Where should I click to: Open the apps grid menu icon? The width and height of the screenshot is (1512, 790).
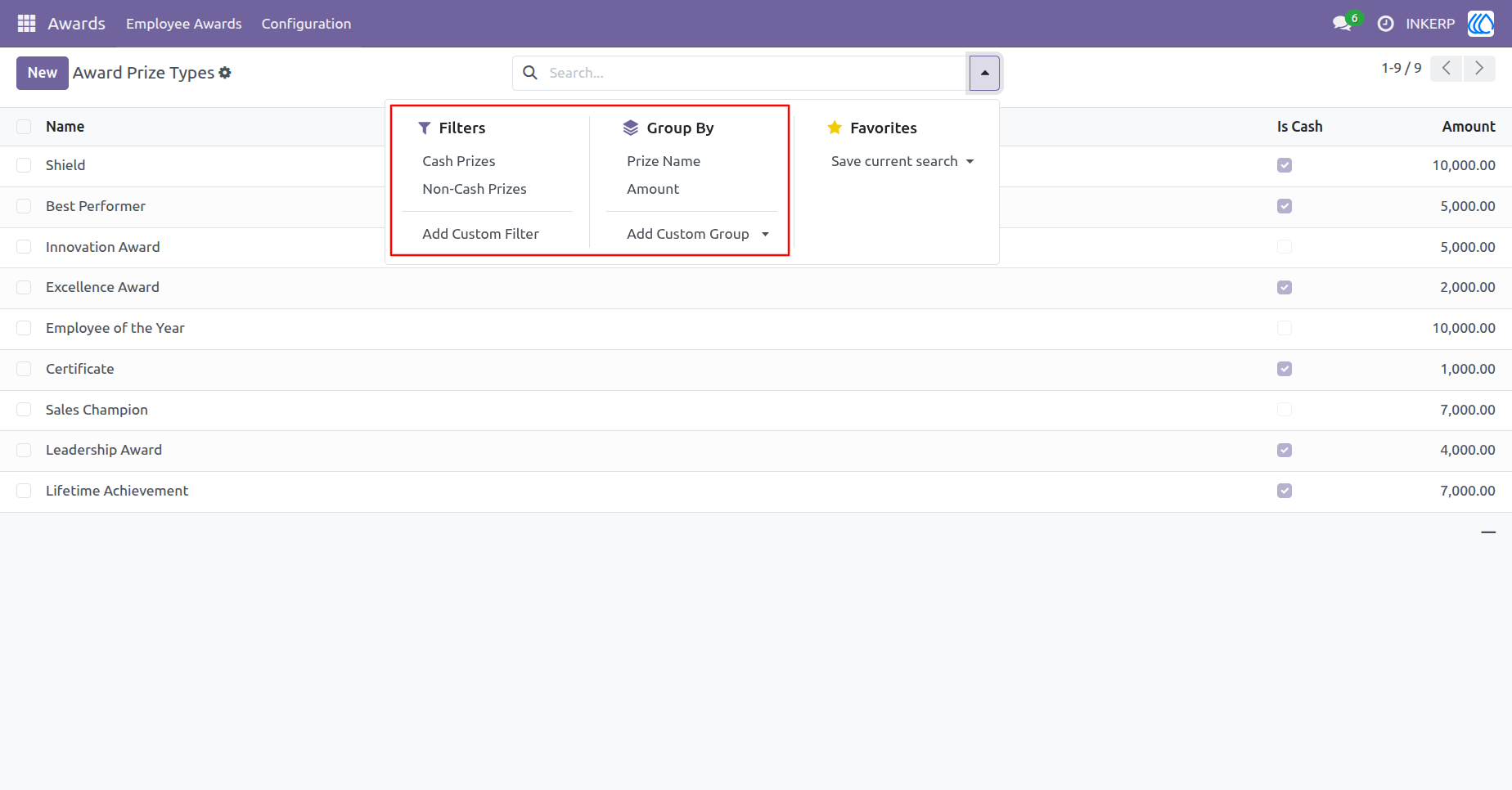[26, 24]
